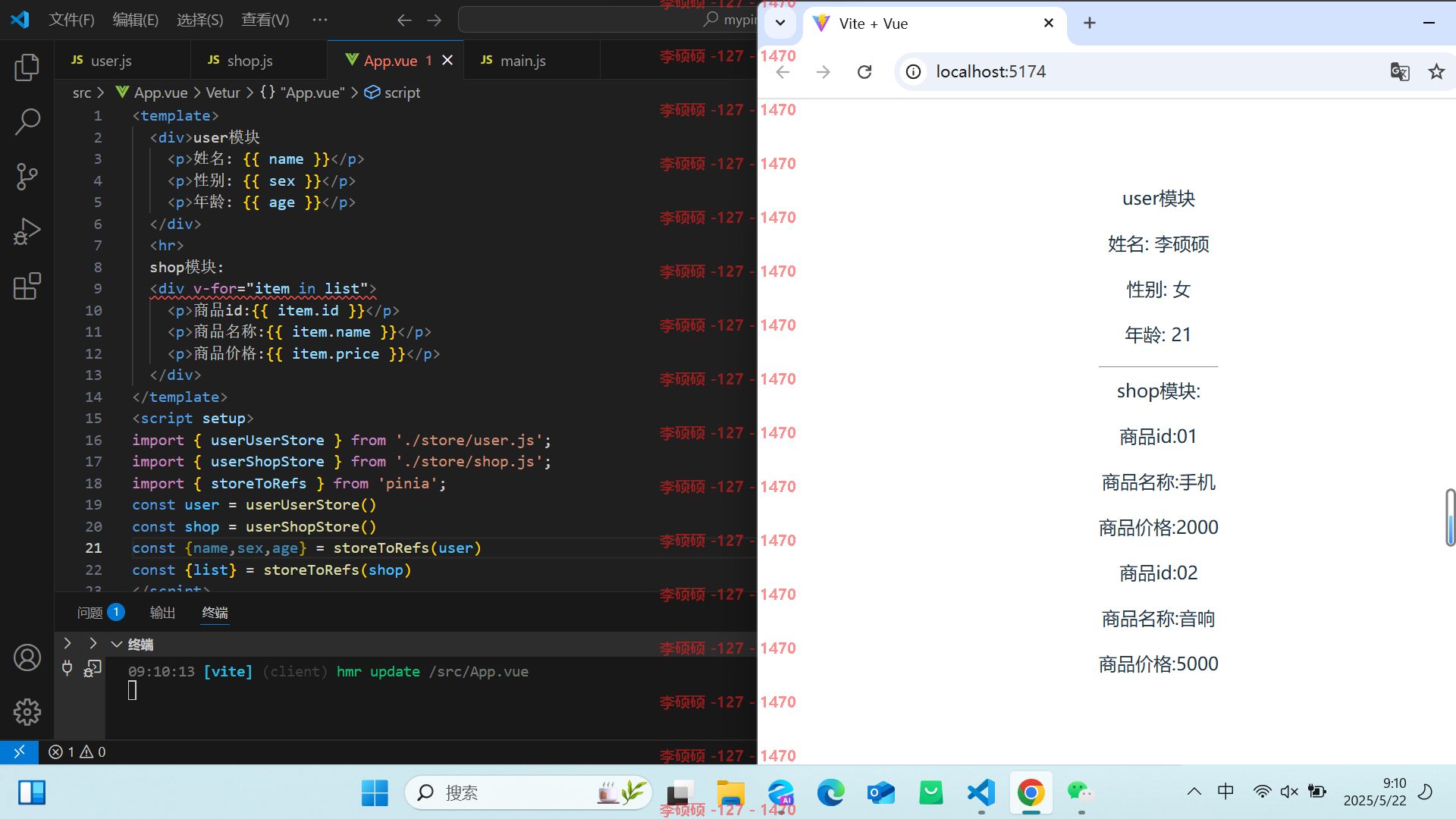Close the Vite + Vue tab
This screenshot has width=1456, height=819.
[1049, 23]
